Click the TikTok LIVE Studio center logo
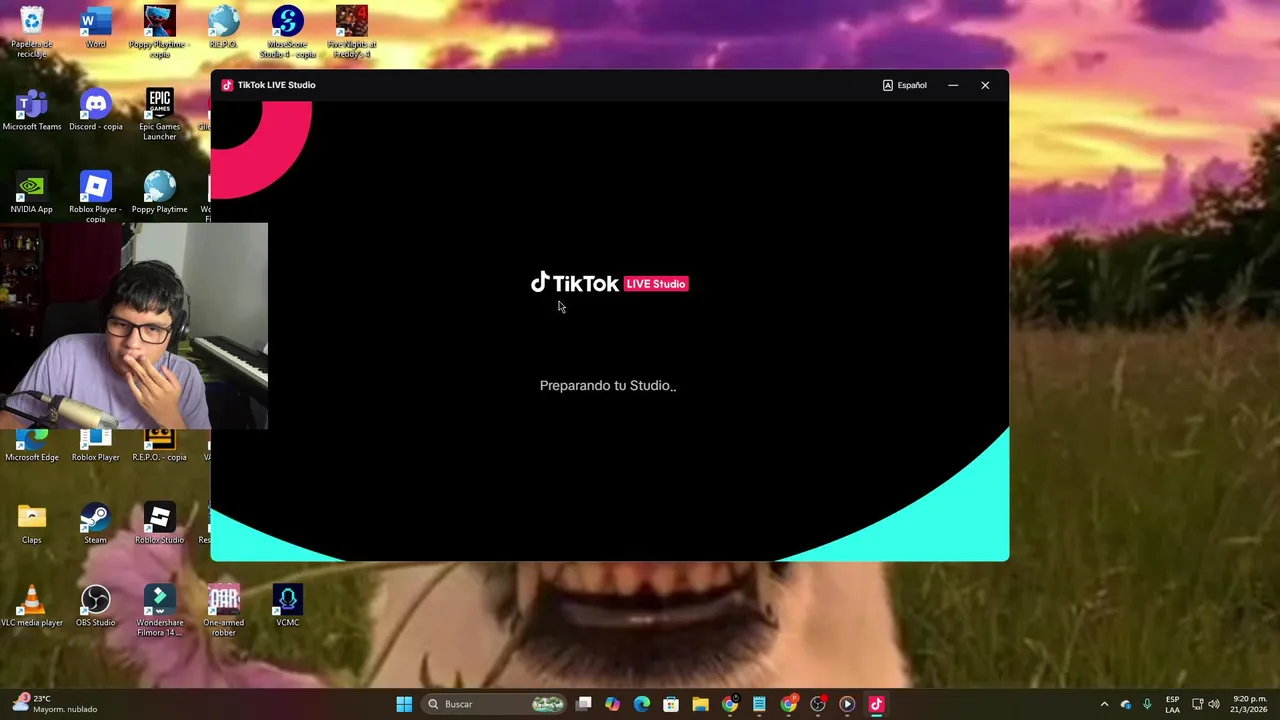Viewport: 1280px width, 720px height. [x=609, y=283]
